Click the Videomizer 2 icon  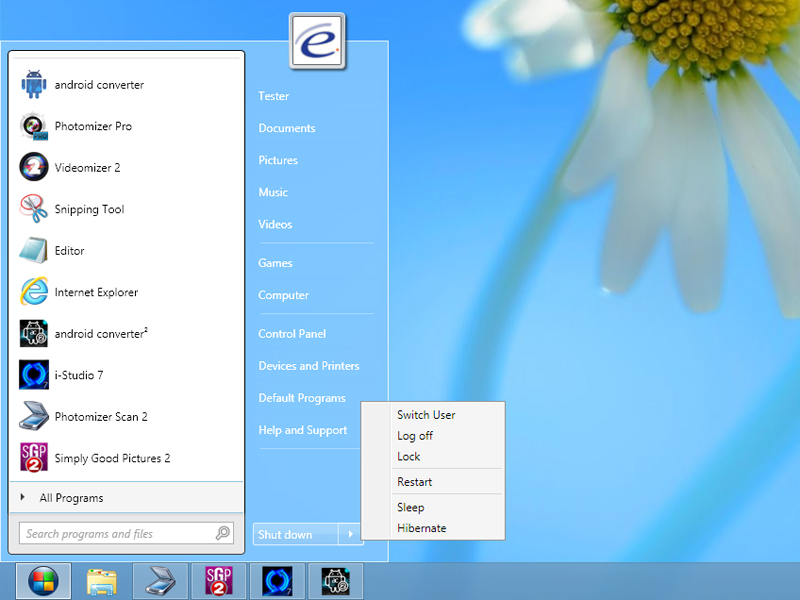(34, 167)
